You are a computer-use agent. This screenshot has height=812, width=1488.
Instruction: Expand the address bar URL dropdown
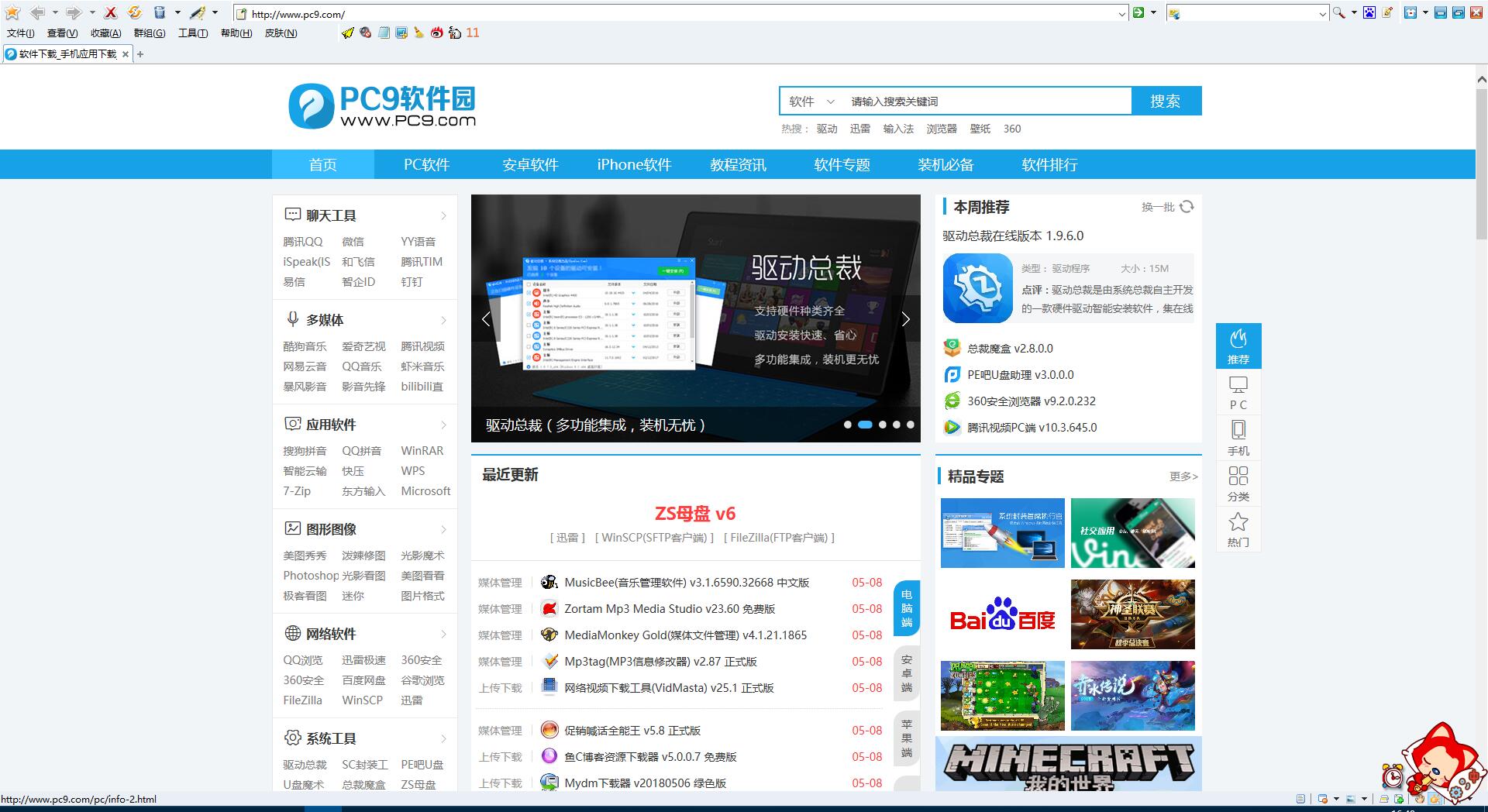(x=1121, y=13)
